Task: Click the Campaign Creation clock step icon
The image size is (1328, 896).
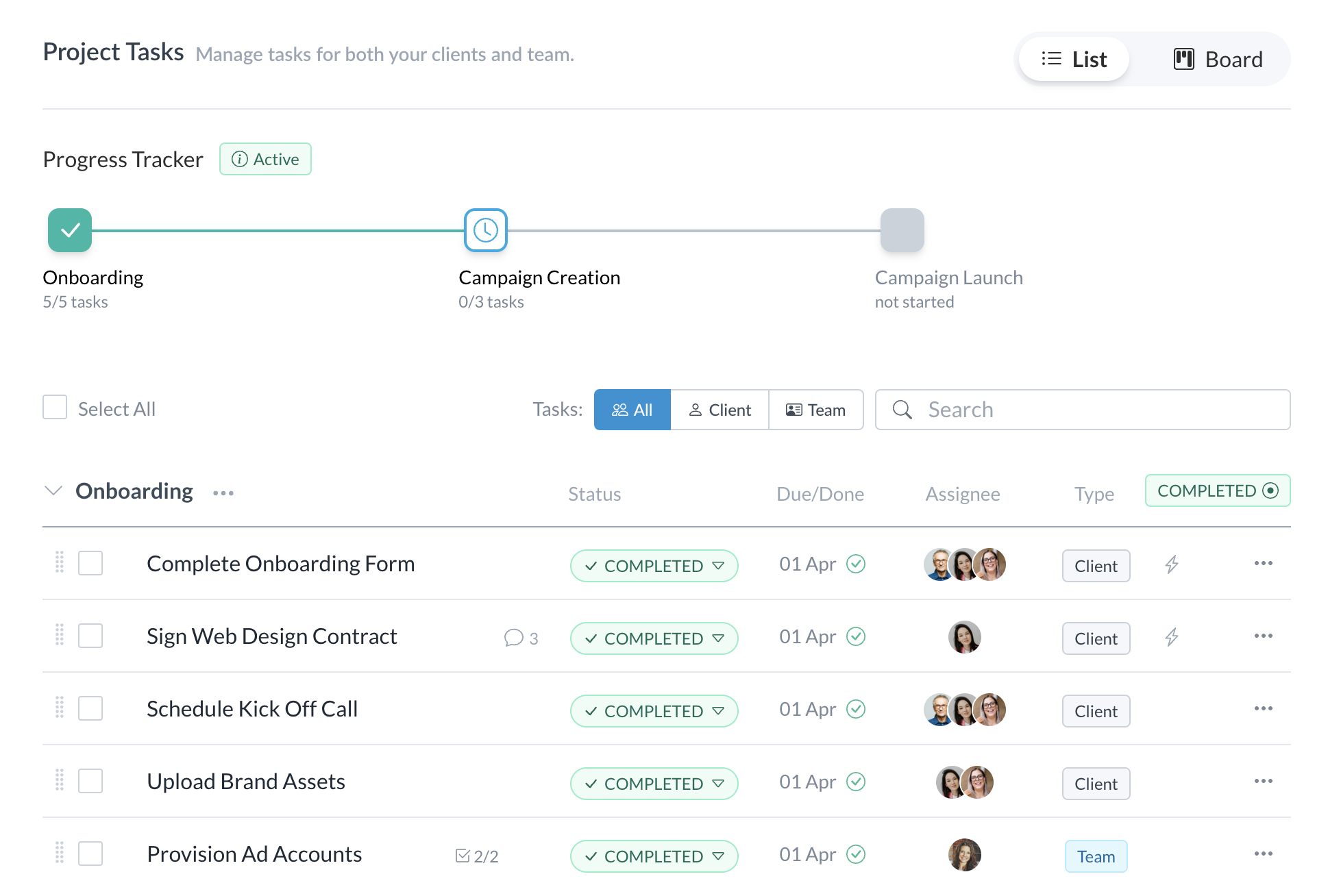Action: [x=485, y=230]
